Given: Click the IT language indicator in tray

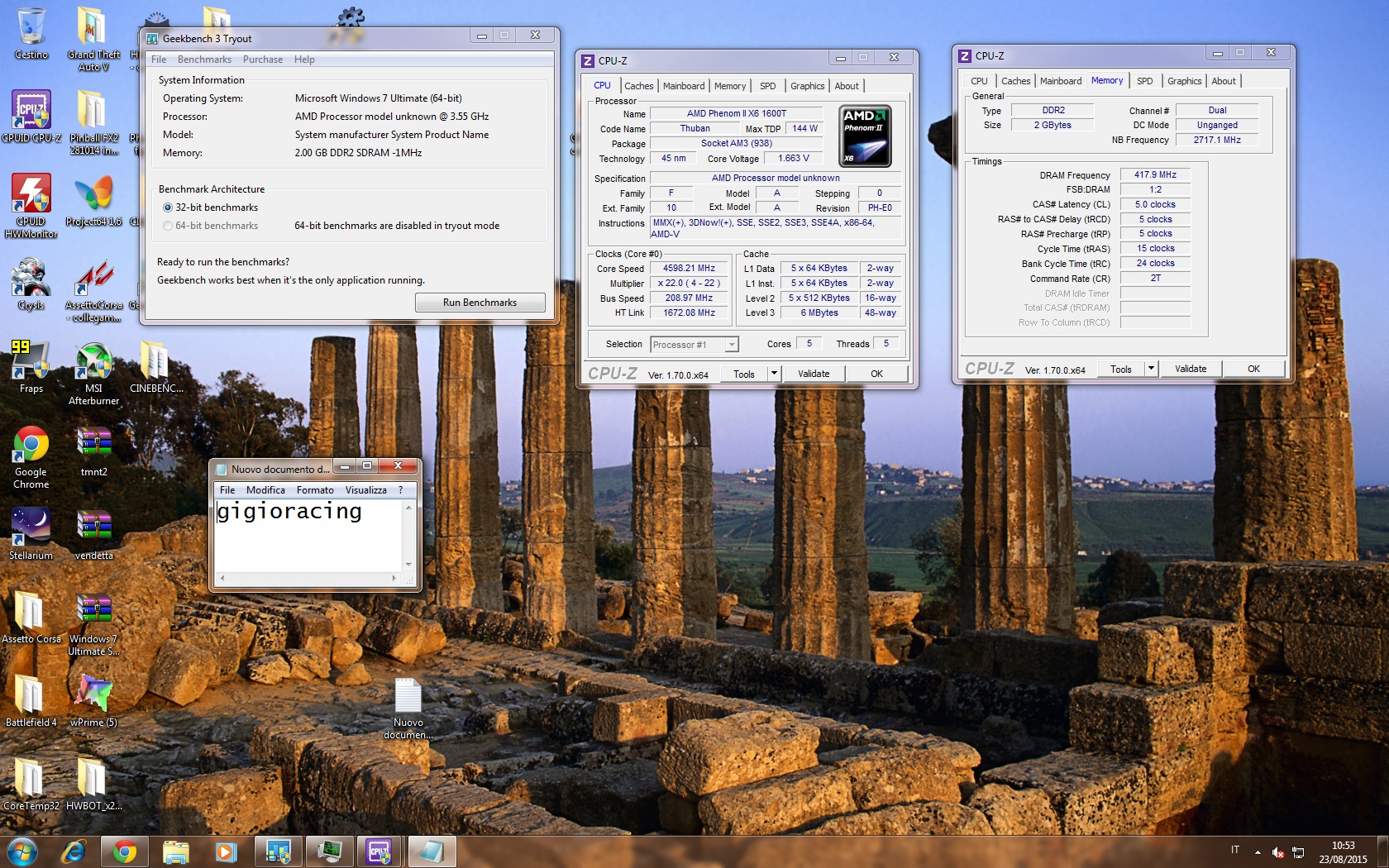Looking at the screenshot, I should coord(1235,850).
